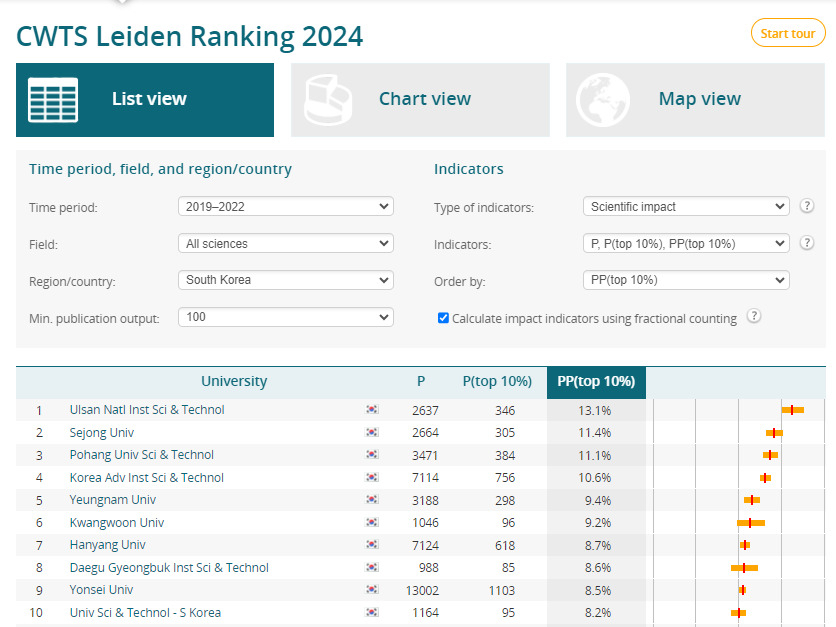
Task: Sort by PP(top 10%) column header
Action: (x=596, y=382)
